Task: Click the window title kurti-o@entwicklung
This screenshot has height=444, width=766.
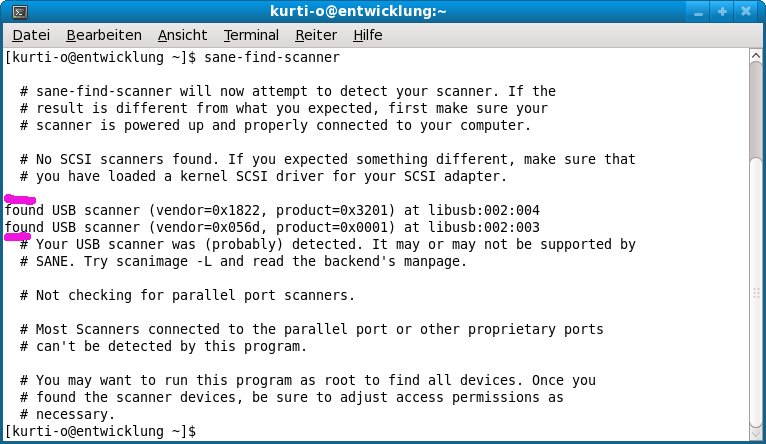Action: tap(383, 12)
